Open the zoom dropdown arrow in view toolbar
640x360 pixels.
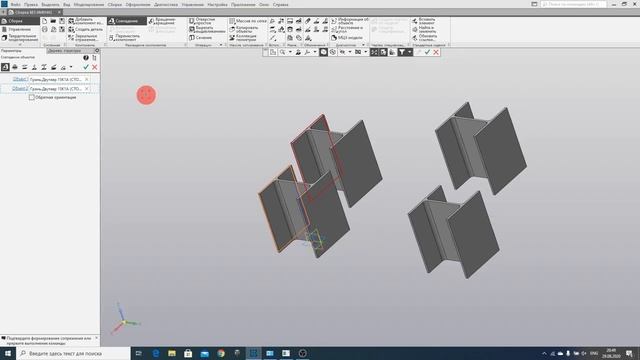click(290, 52)
